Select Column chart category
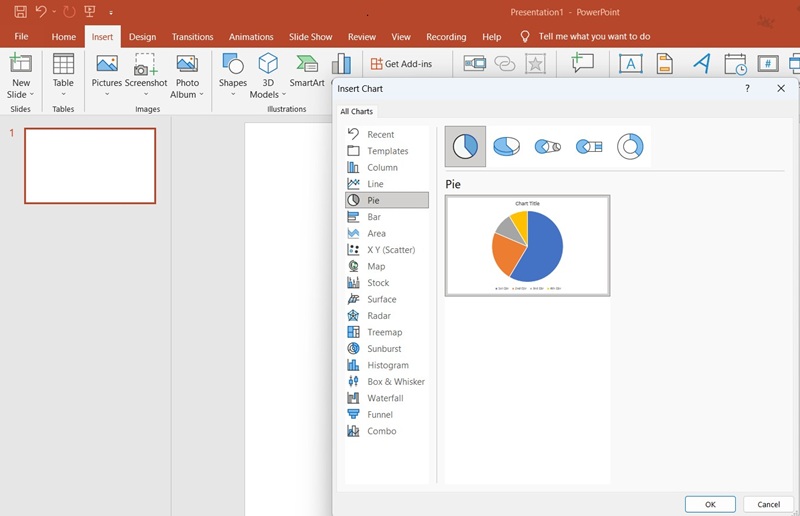The image size is (800, 516). click(387, 167)
